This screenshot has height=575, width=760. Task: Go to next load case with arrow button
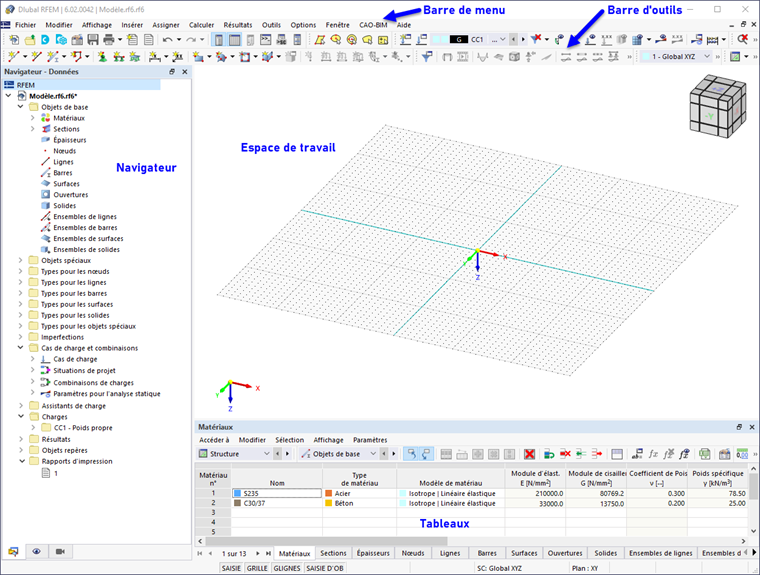click(x=522, y=39)
